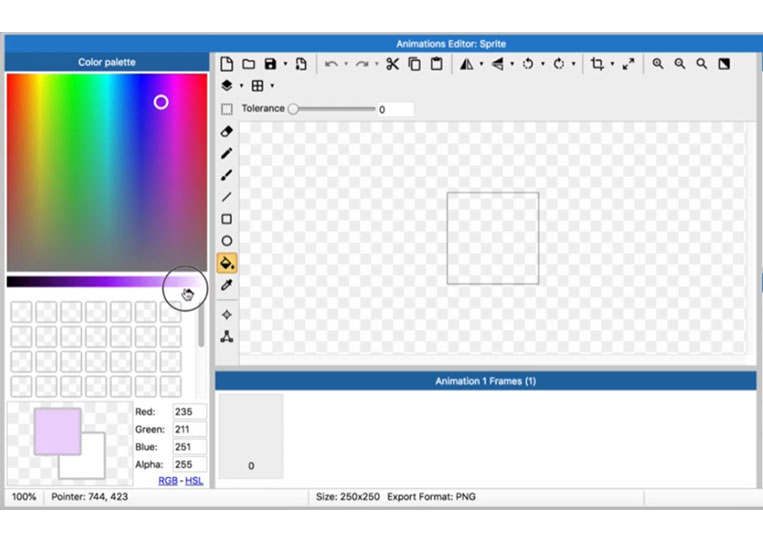Click the Red value field

click(x=189, y=412)
